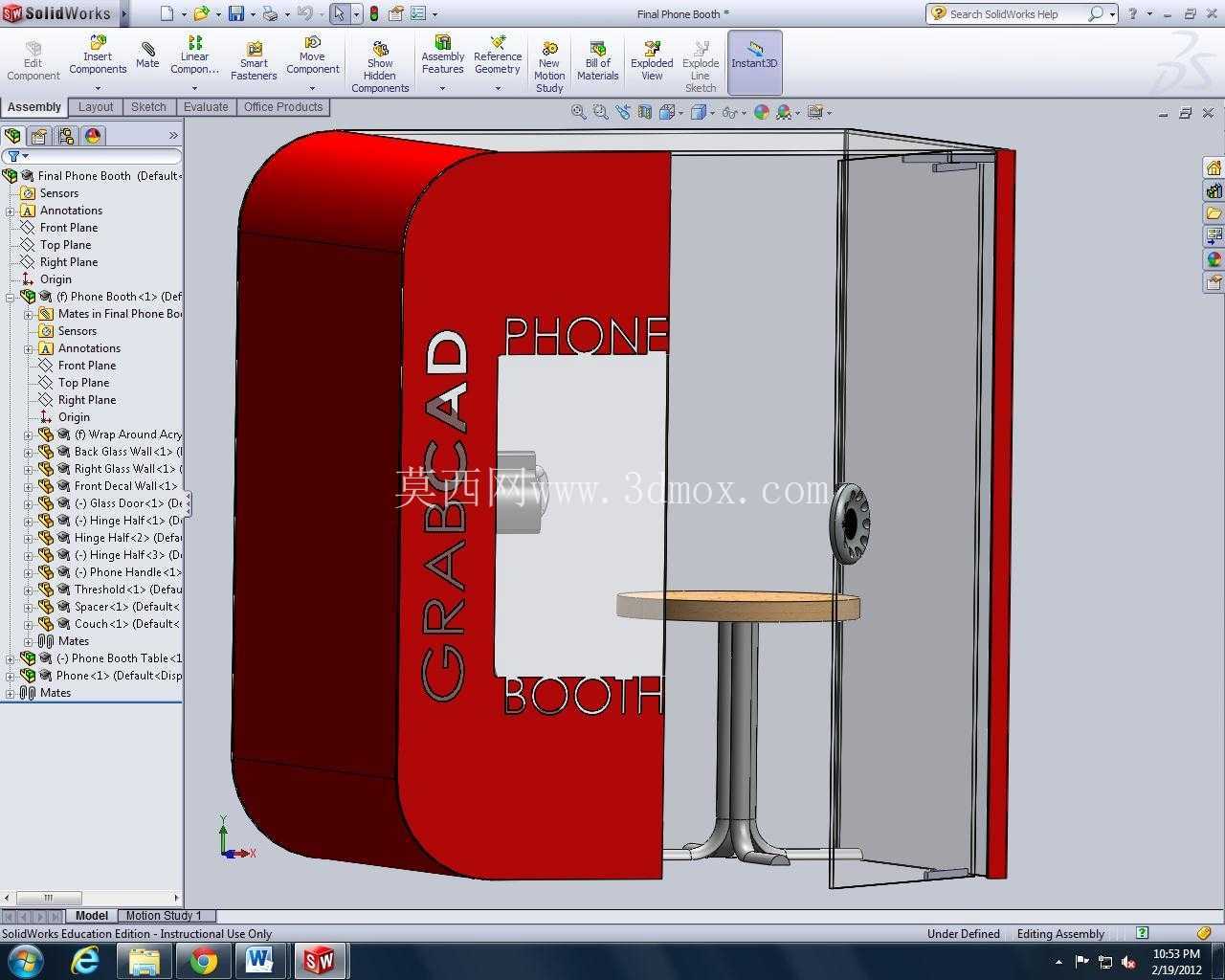The image size is (1225, 980).
Task: Toggle Instant3D mode
Action: click(754, 62)
